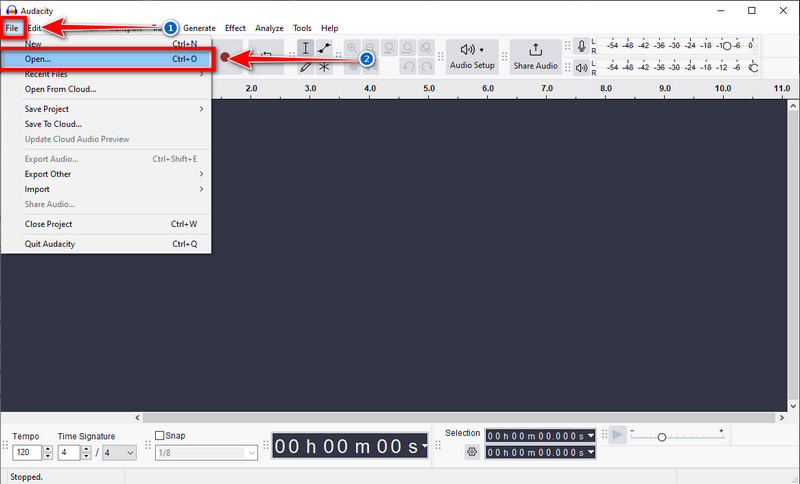Screen dimensions: 800x484
Task: Click the Stopped. status bar text
Action: click(x=27, y=477)
